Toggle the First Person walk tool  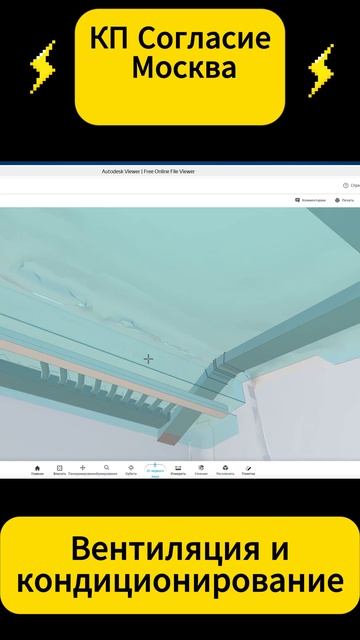155,471
